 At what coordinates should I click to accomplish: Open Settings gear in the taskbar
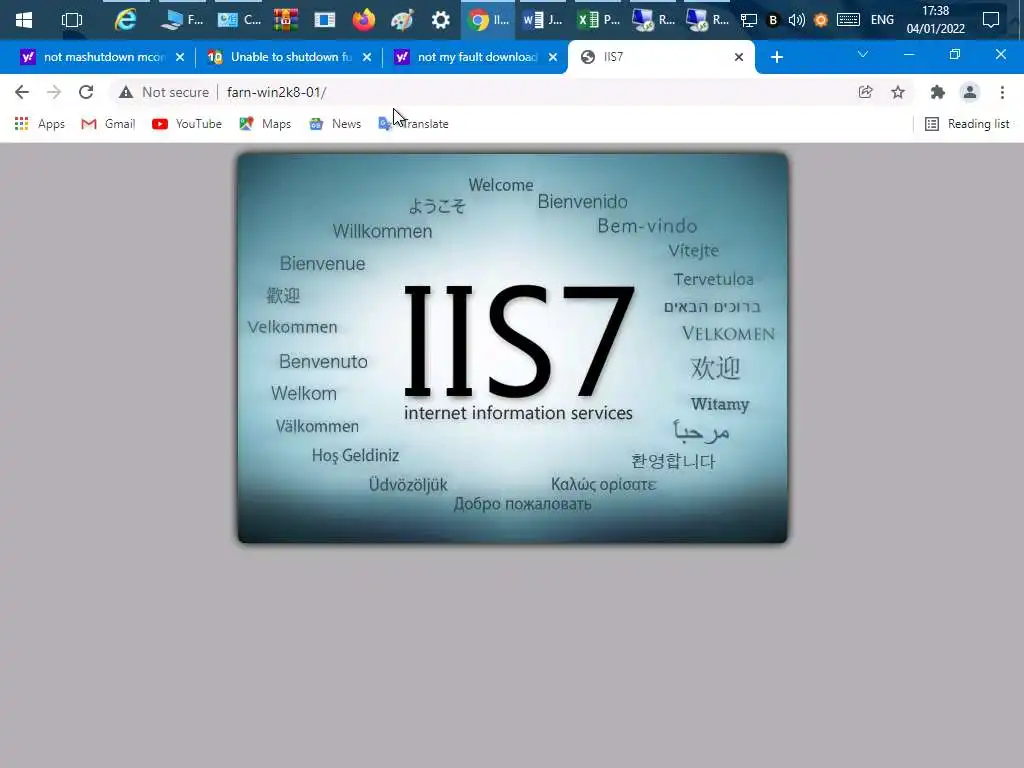(x=441, y=20)
